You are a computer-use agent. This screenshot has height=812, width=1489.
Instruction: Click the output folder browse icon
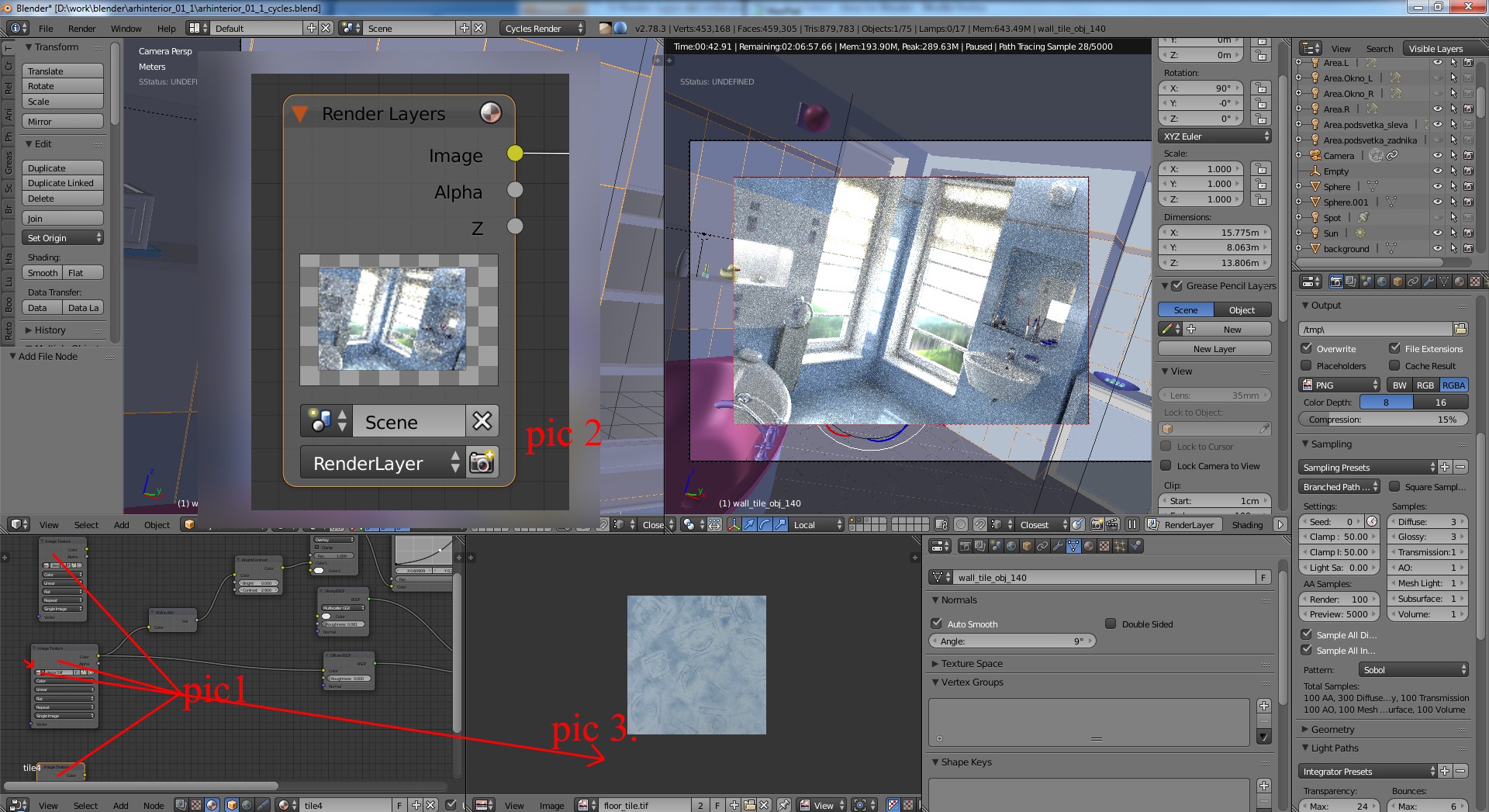coord(1460,329)
